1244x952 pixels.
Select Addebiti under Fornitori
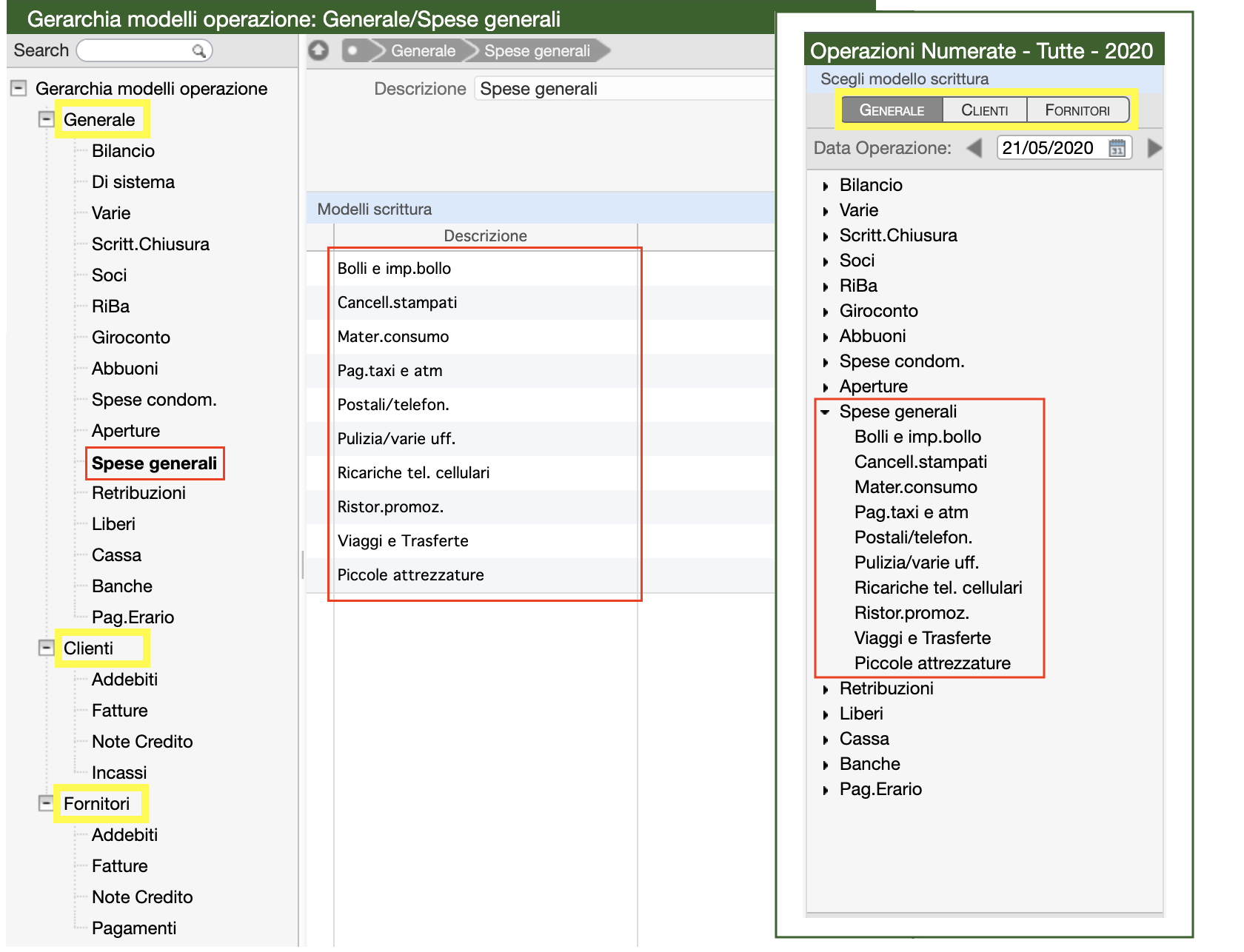tap(124, 834)
